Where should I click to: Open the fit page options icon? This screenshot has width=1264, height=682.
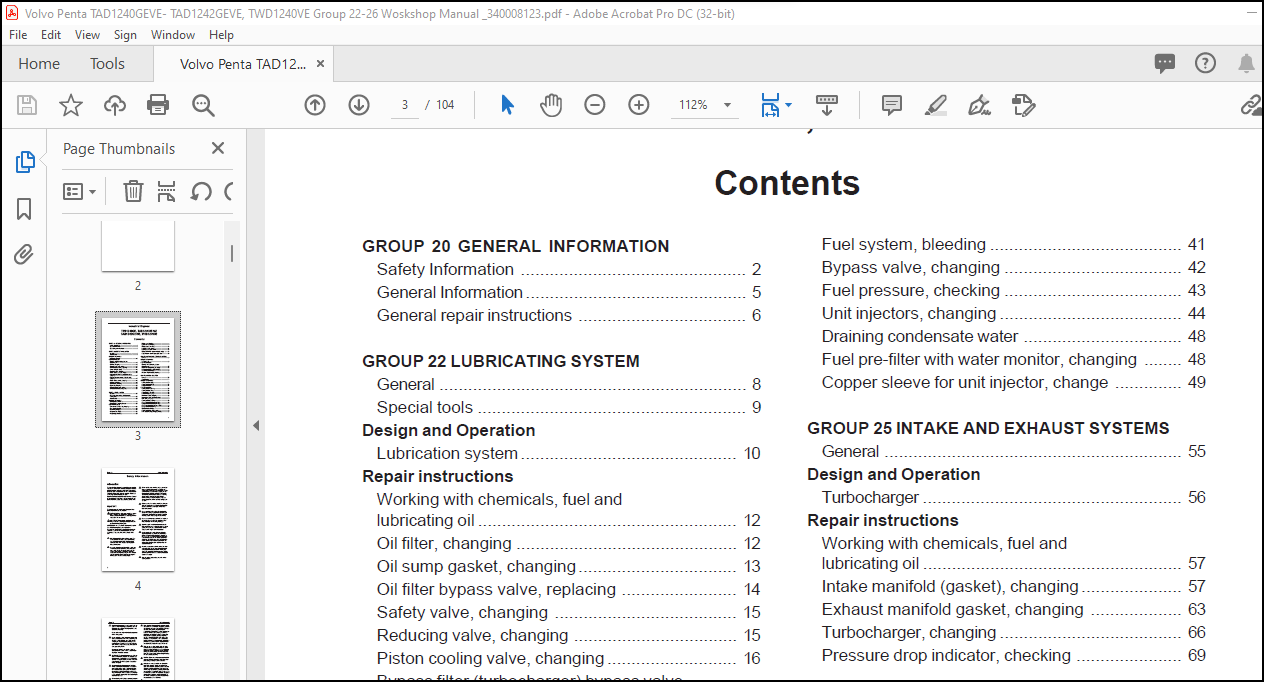(769, 105)
